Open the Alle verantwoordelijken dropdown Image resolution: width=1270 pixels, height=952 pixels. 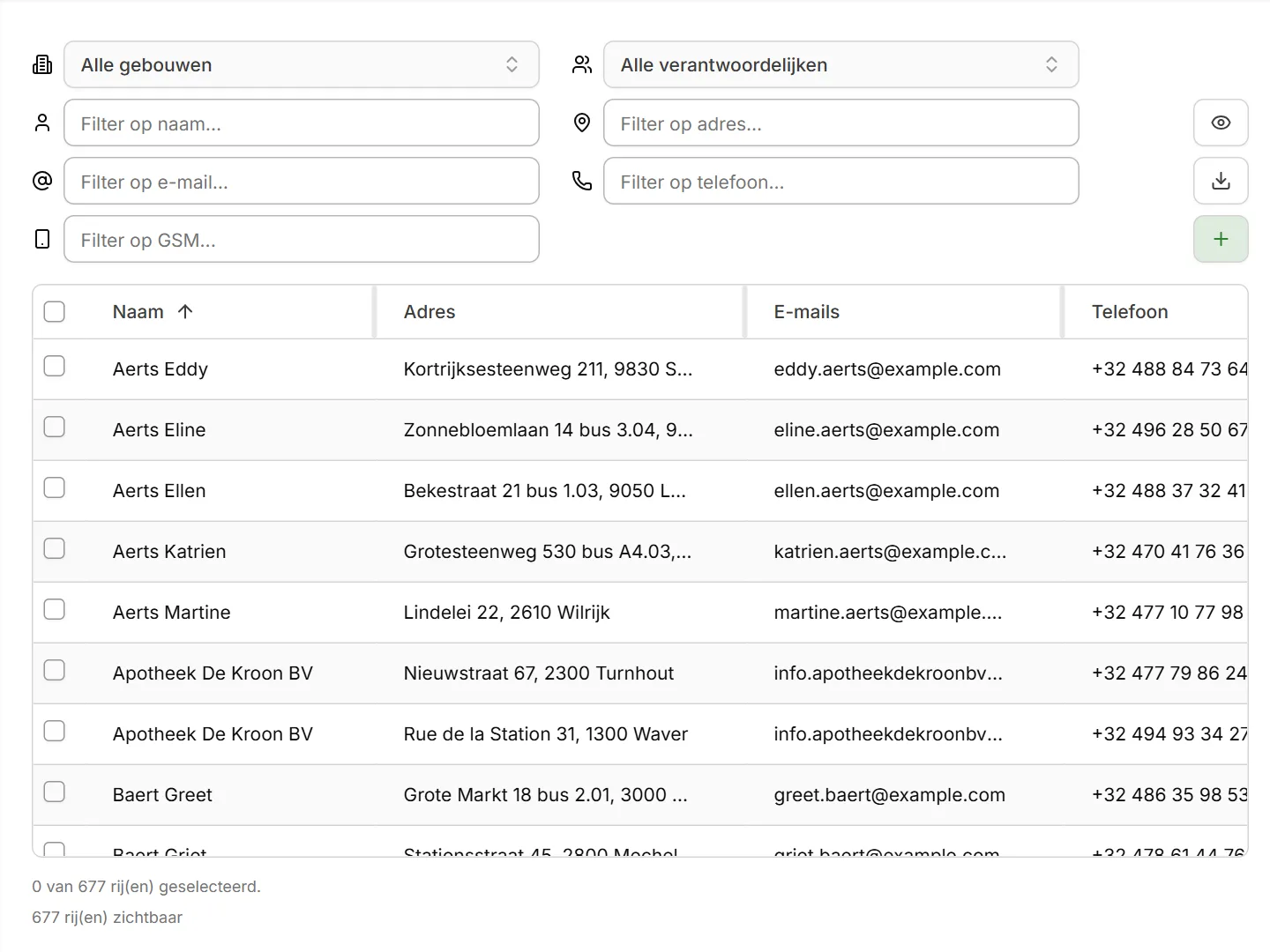click(841, 64)
